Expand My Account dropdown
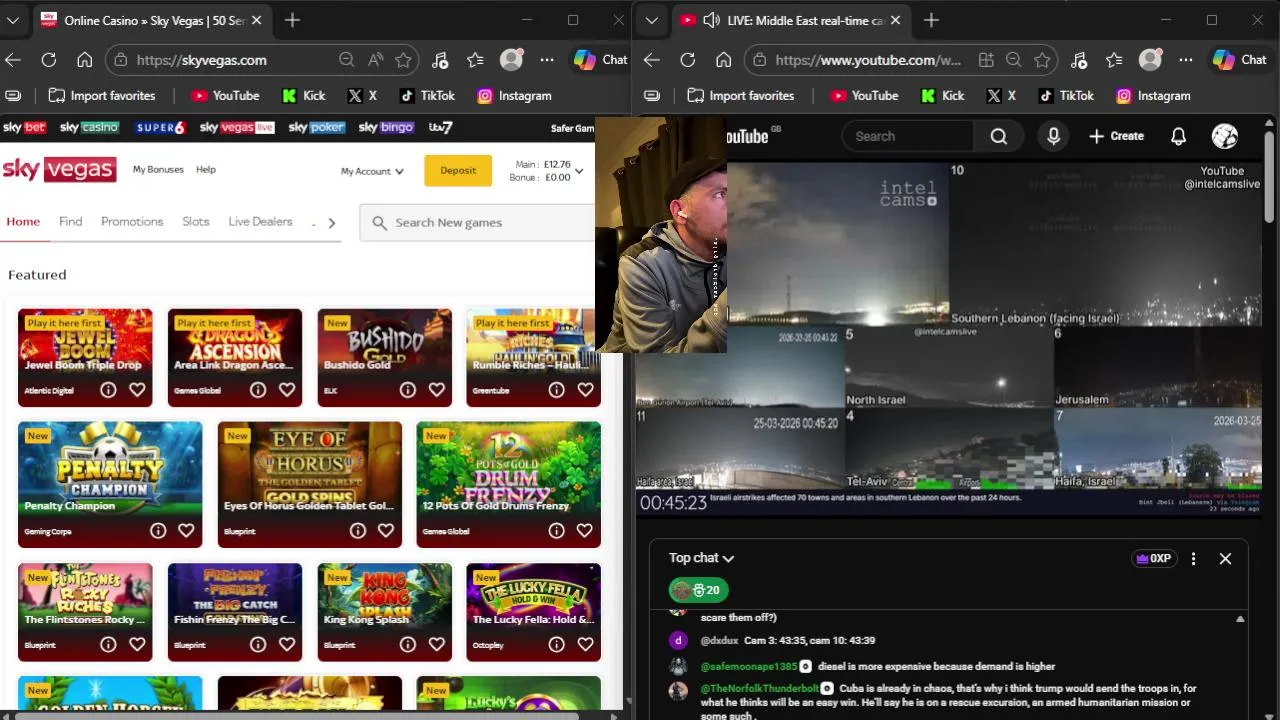 click(372, 171)
